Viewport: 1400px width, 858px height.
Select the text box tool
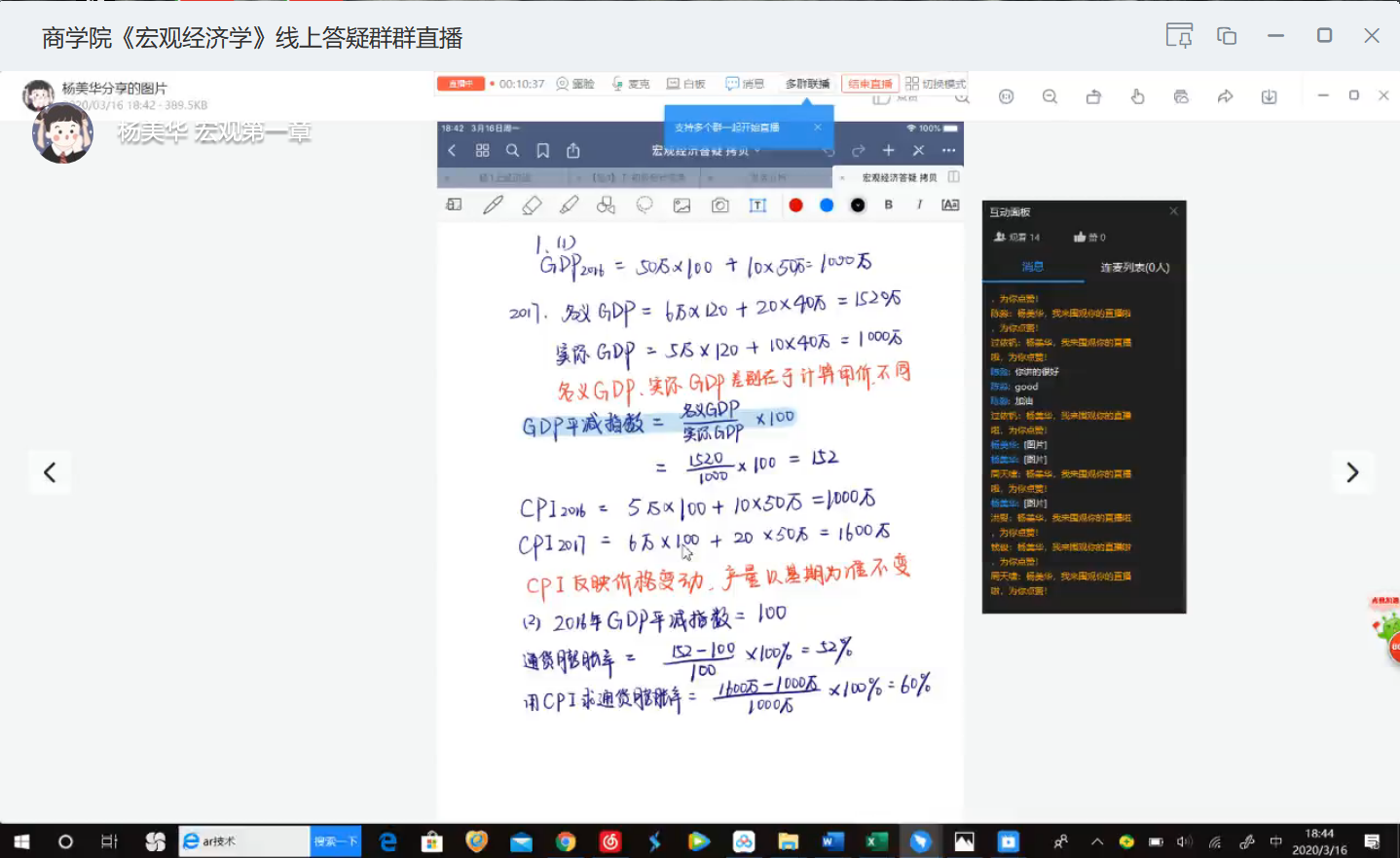(x=757, y=205)
